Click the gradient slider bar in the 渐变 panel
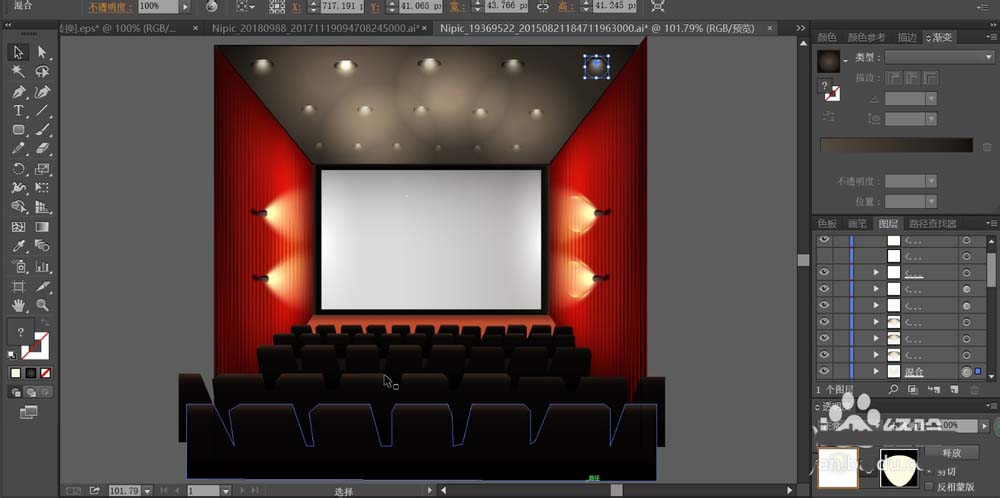This screenshot has width=1000, height=498. click(896, 145)
